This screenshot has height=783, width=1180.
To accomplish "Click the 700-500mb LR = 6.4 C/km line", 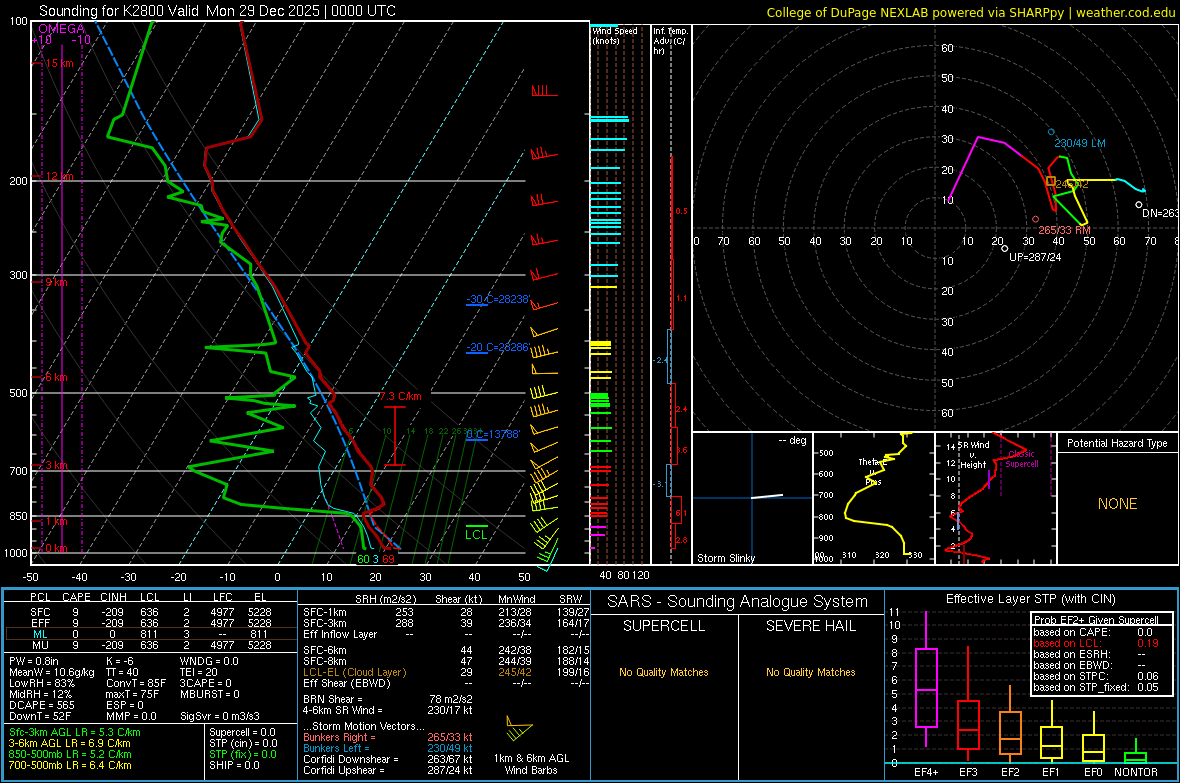I will tap(70, 765).
